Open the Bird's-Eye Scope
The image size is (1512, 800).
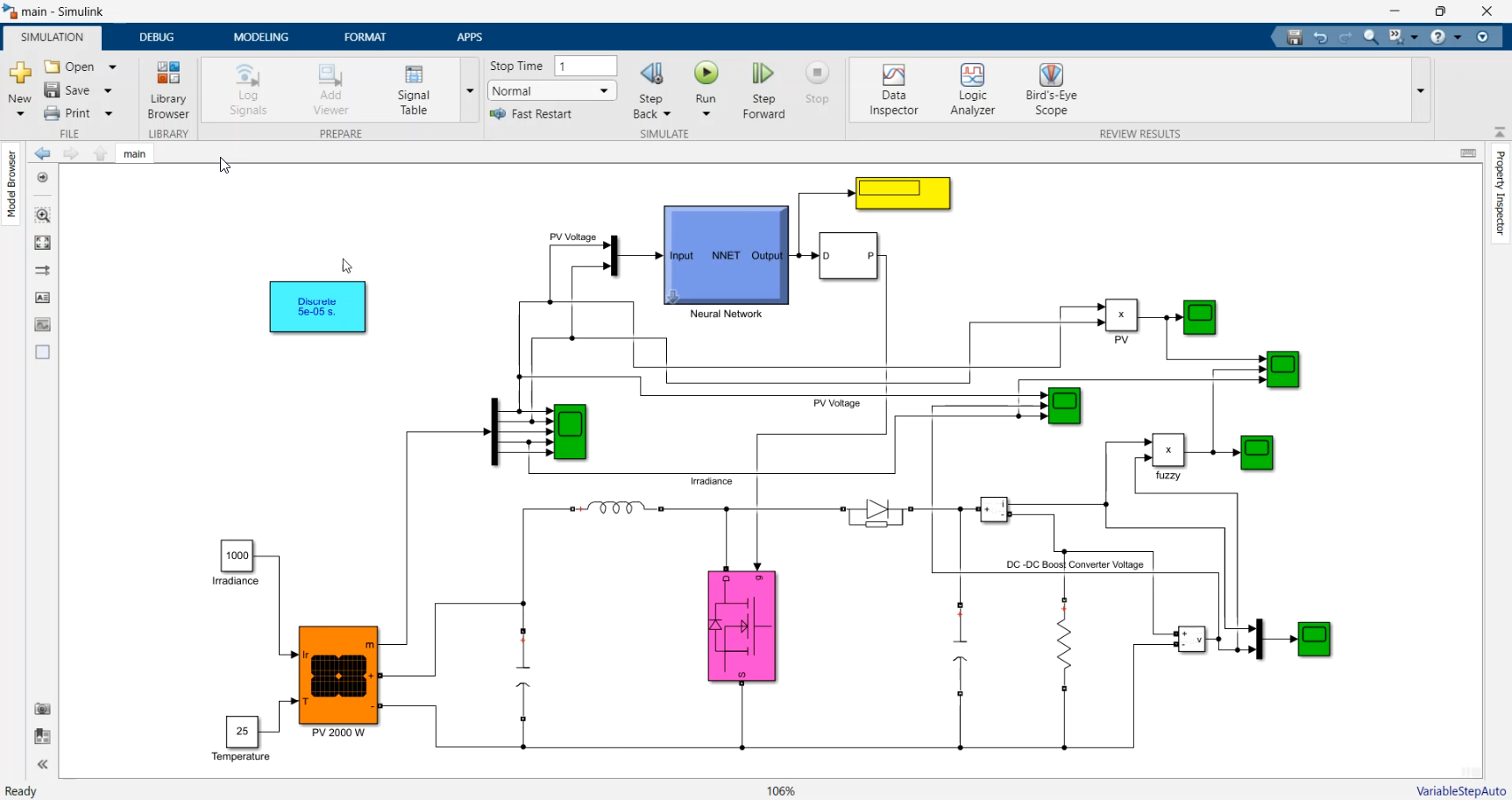(1051, 89)
